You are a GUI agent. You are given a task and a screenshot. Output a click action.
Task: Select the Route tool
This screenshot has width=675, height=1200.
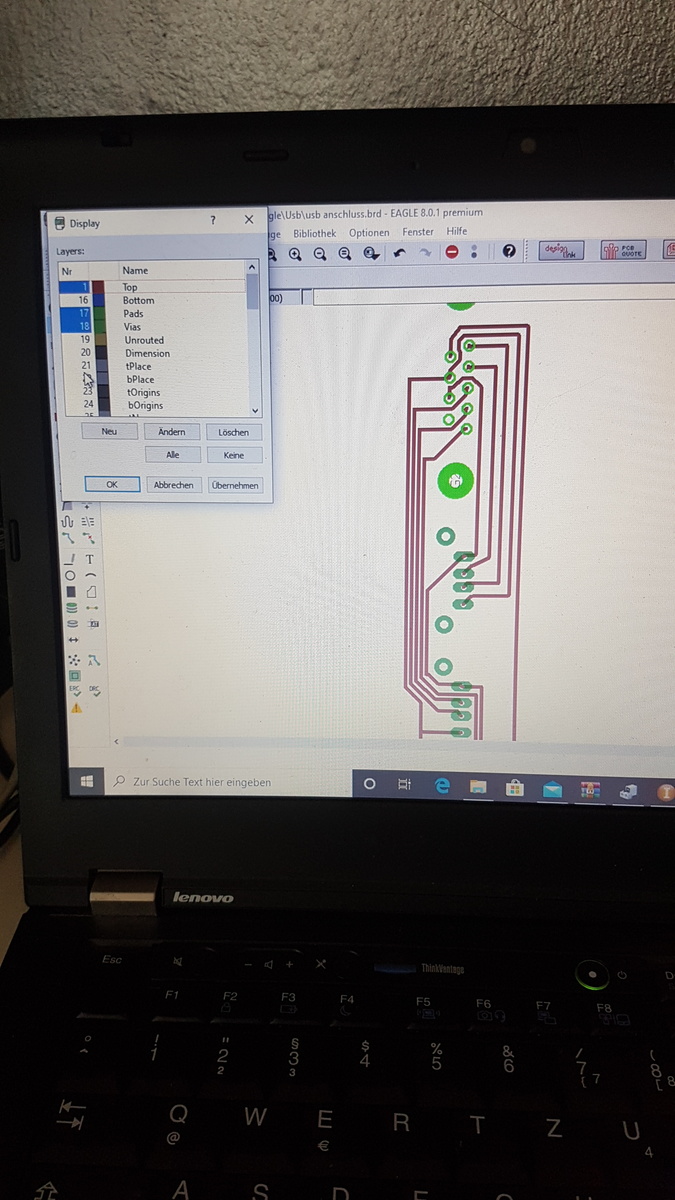coord(68,537)
